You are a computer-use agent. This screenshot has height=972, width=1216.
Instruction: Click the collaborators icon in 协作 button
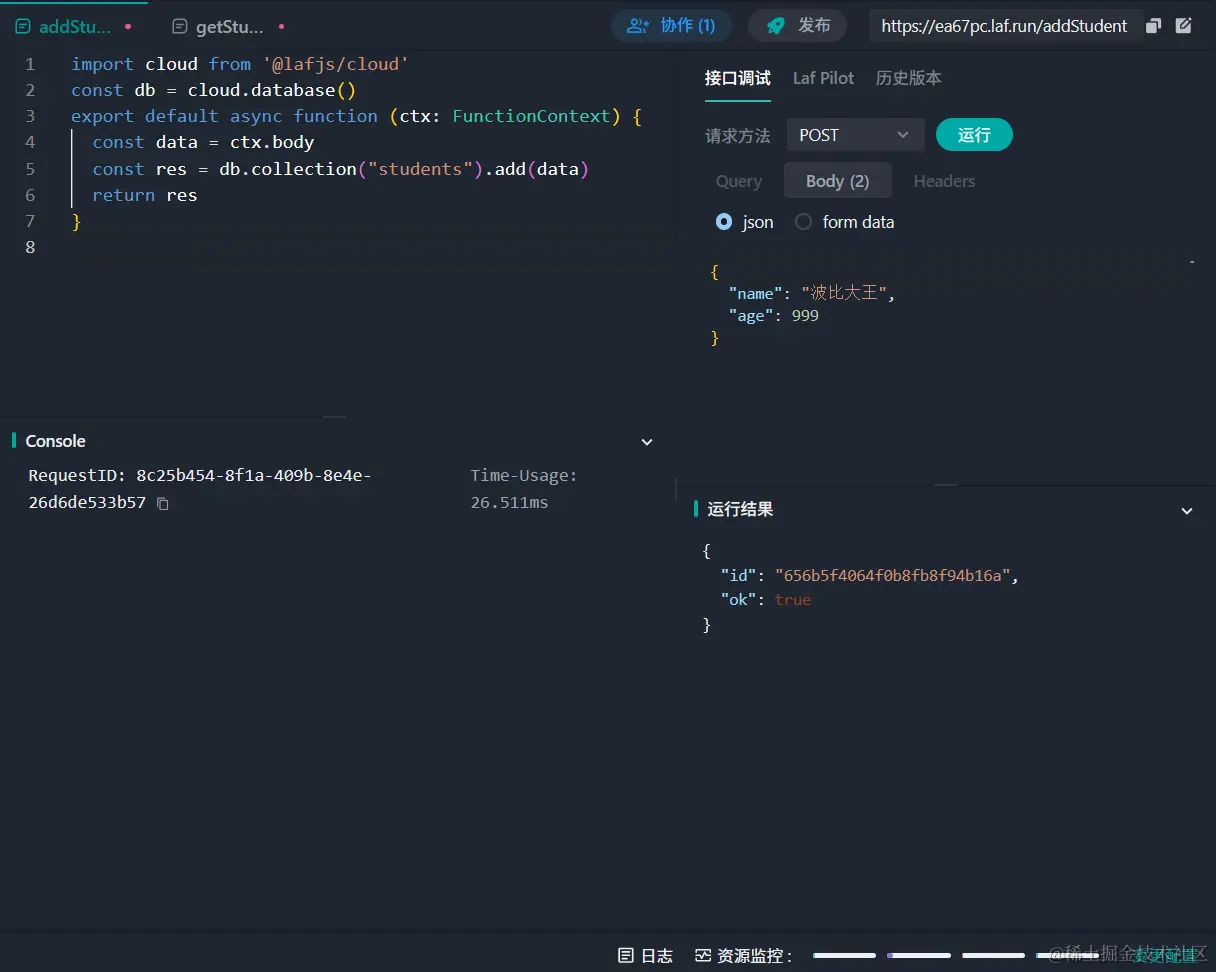click(x=637, y=26)
